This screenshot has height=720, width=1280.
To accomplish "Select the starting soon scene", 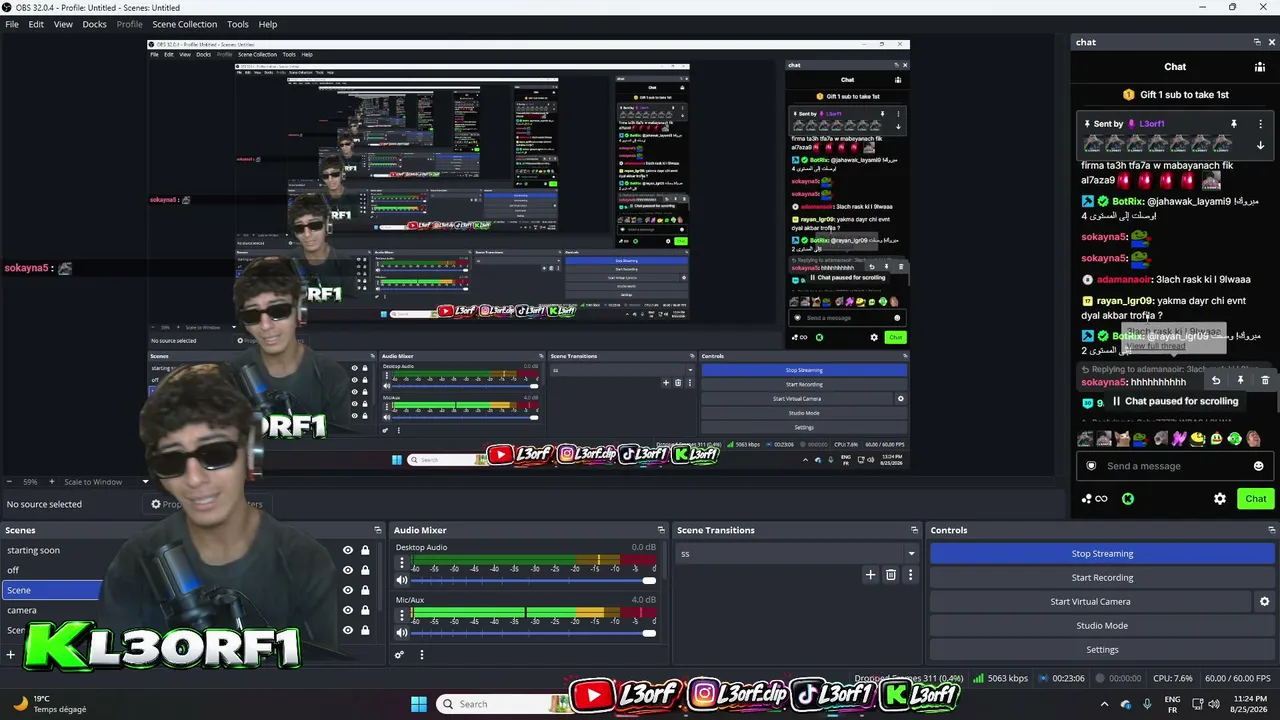I will (x=33, y=550).
